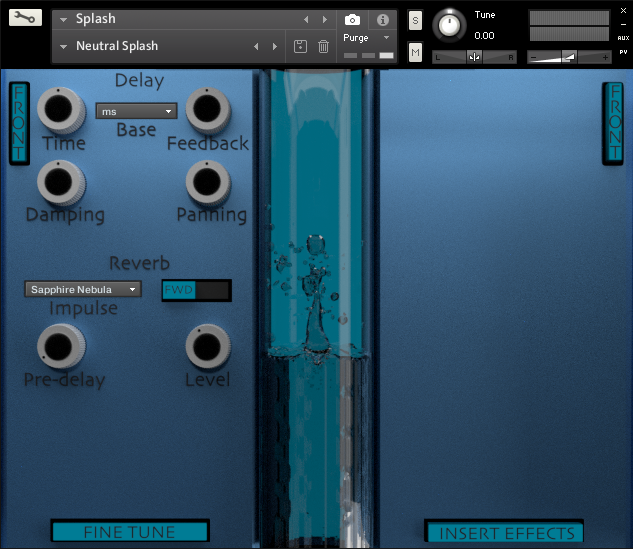
Task: Open the wrench instrument edit mode
Action: pos(25,18)
